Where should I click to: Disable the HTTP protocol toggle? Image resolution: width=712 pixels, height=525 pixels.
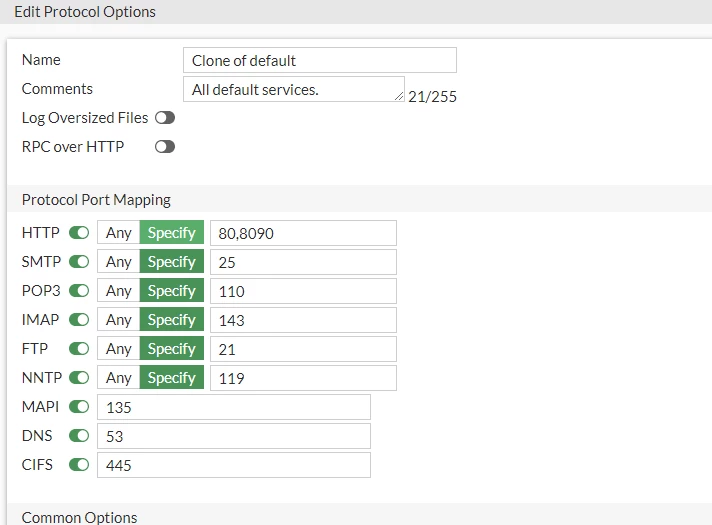tap(79, 233)
